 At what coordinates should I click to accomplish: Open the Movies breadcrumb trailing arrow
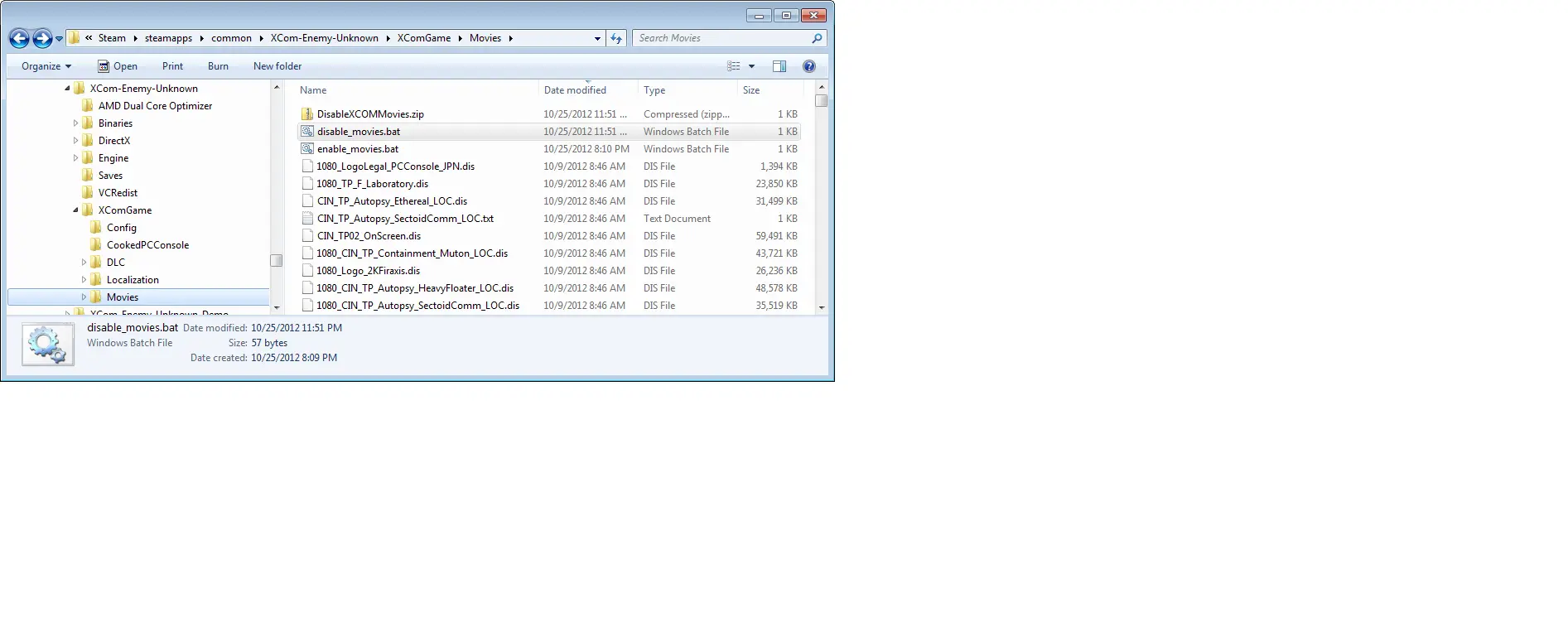pos(510,38)
